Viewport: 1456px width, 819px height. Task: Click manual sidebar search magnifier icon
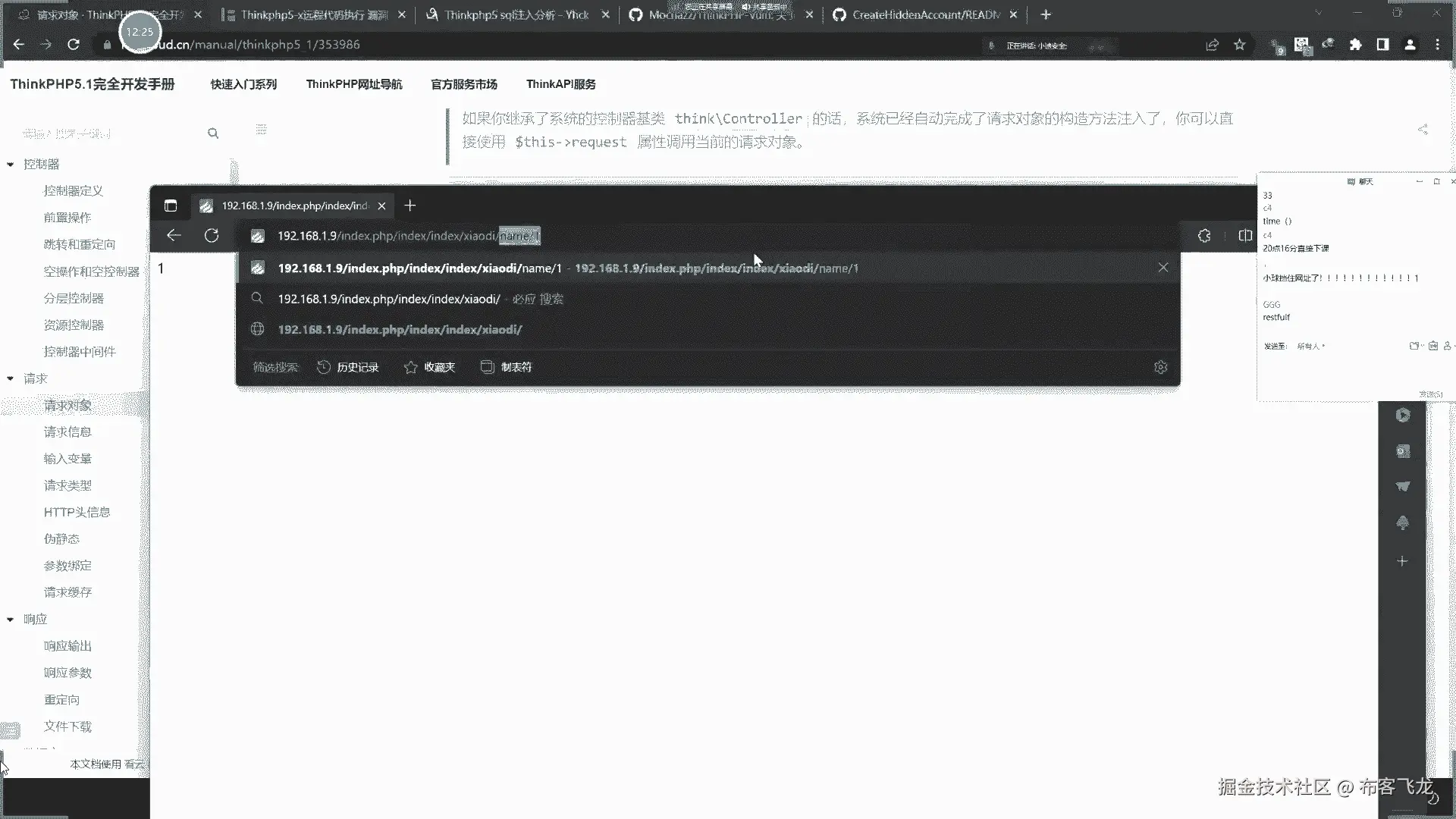(213, 133)
